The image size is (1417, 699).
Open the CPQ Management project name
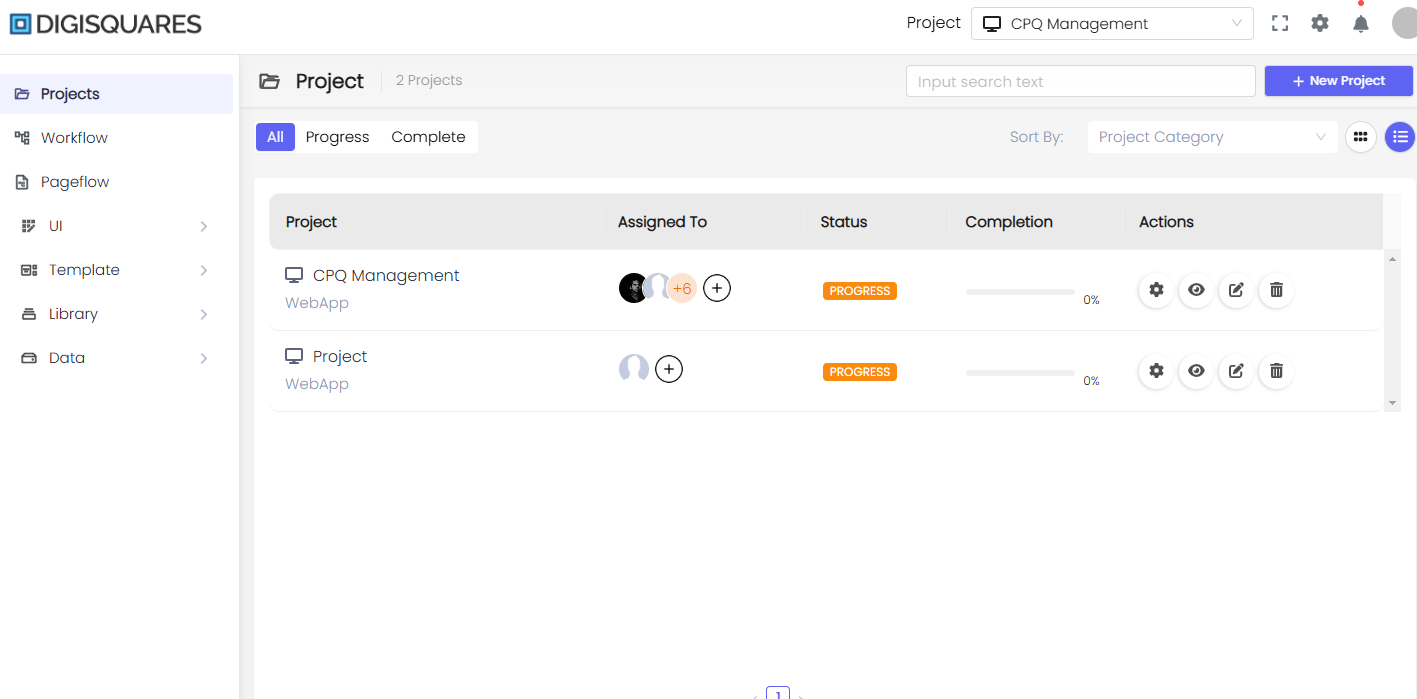point(386,276)
